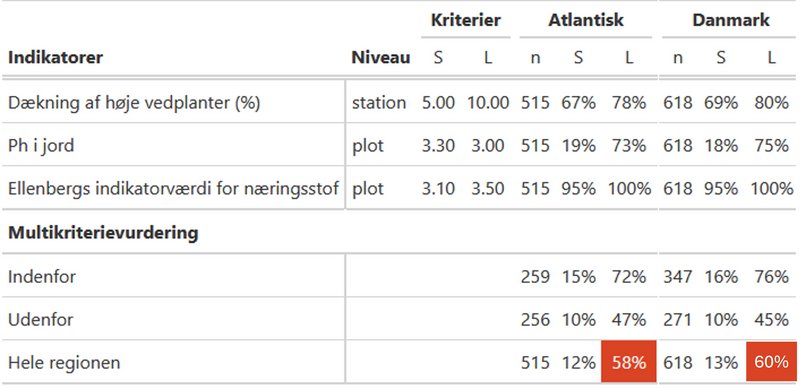Select the 347 count under Danmark
Image resolution: width=800 pixels, height=389 pixels.
tap(678, 277)
